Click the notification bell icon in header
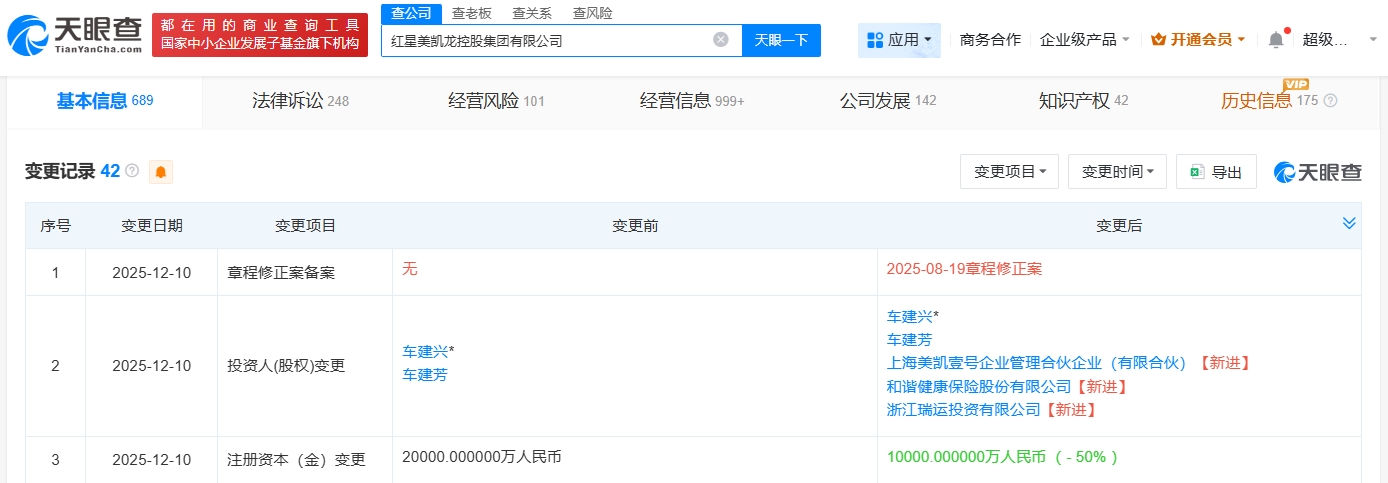This screenshot has width=1388, height=483. pyautogui.click(x=1275, y=40)
